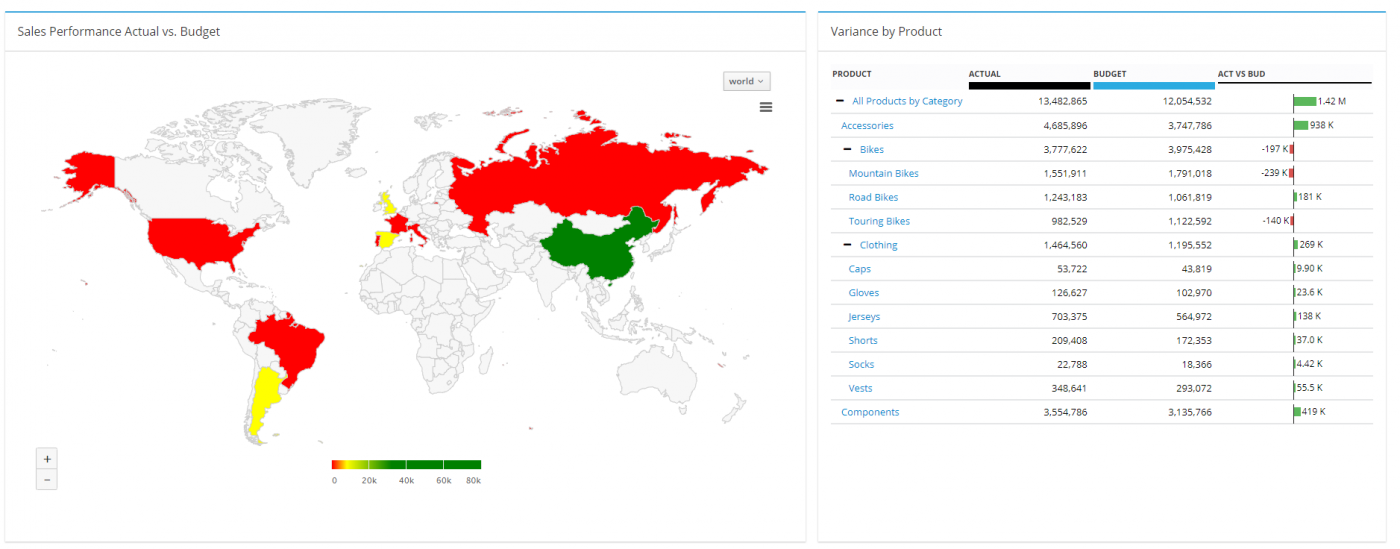This screenshot has width=1400, height=549.
Task: Collapse All Products by Category row
Action: pos(840,101)
